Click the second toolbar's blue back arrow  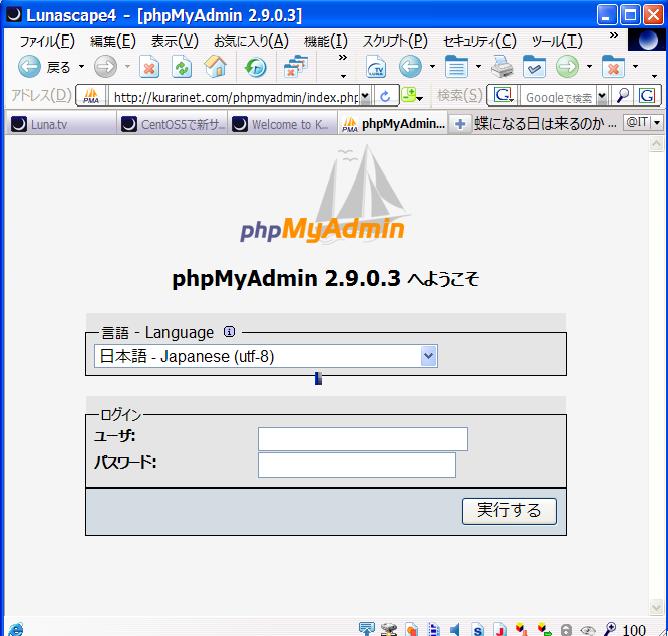tap(410, 67)
